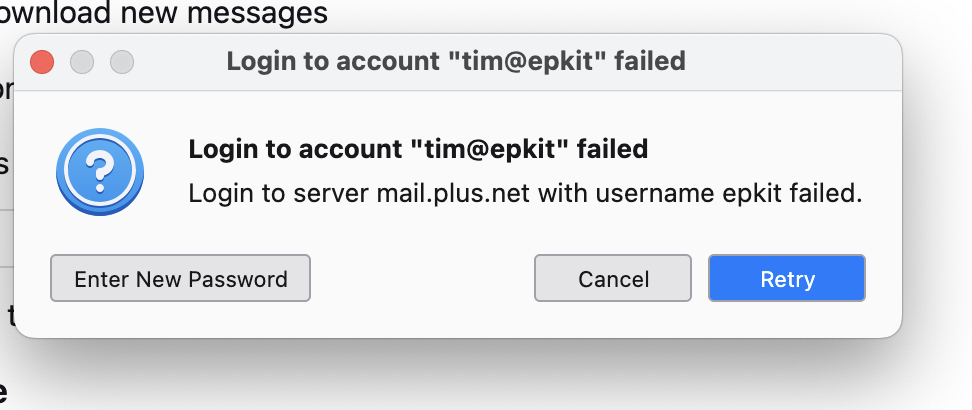Image resolution: width=972 pixels, height=410 pixels.
Task: Click the Retry button
Action: point(787,279)
